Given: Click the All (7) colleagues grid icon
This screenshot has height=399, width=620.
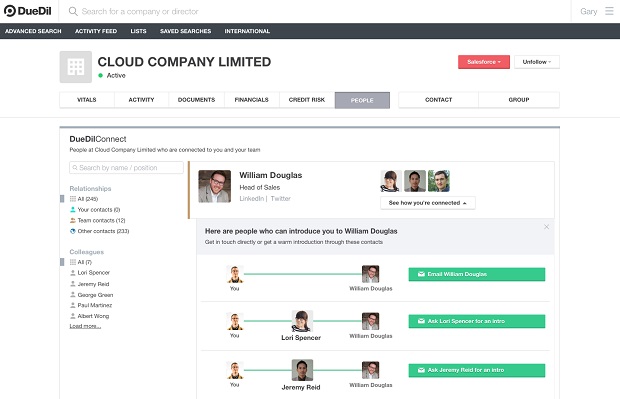Looking at the screenshot, I should [x=73, y=262].
